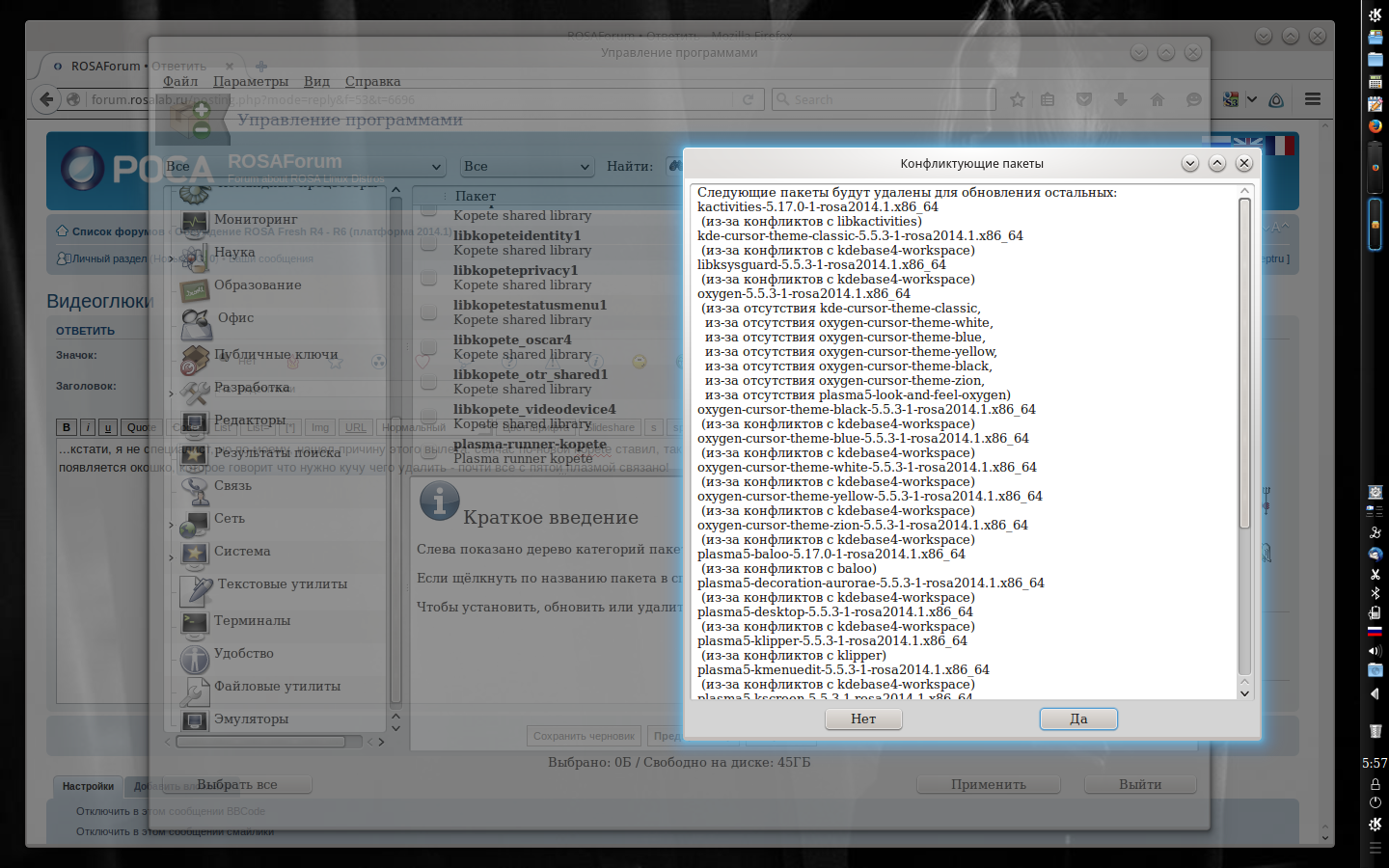Click the Выйти button

1140,784
